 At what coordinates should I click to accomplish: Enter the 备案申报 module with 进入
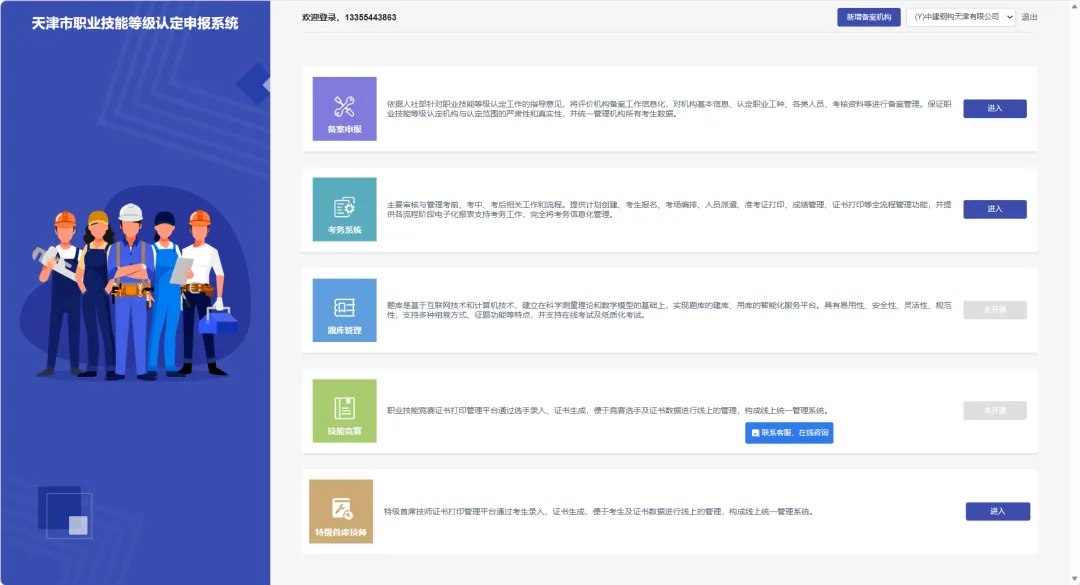pos(995,108)
